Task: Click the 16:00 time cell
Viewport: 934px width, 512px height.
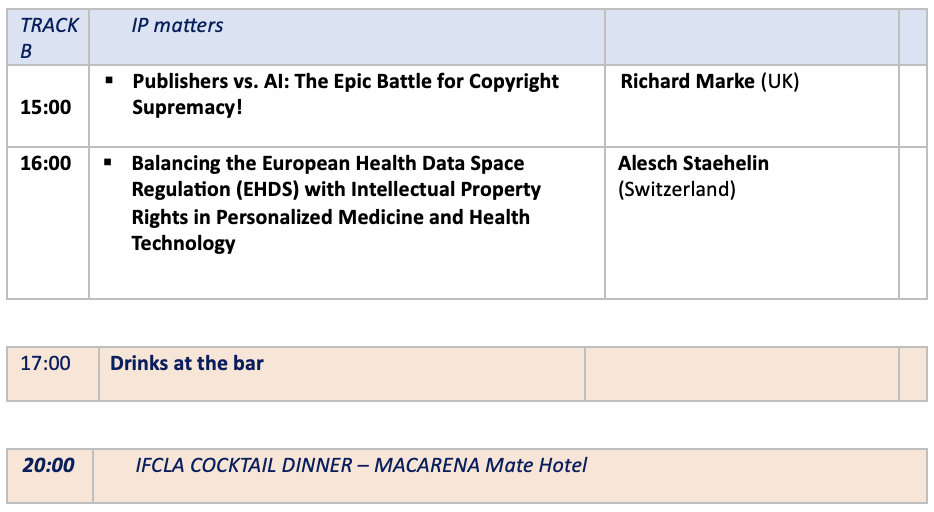Action: (48, 223)
